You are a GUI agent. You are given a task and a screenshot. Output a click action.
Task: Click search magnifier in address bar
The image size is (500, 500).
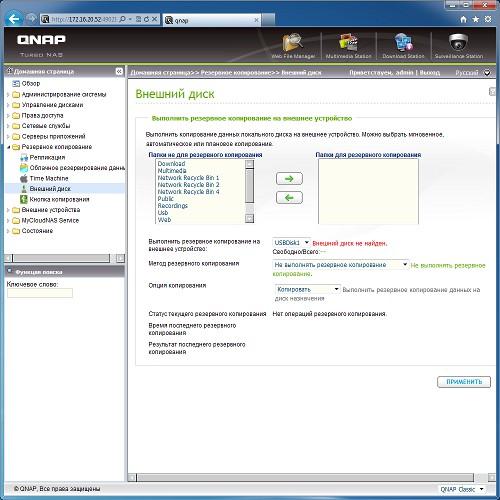coord(122,19)
